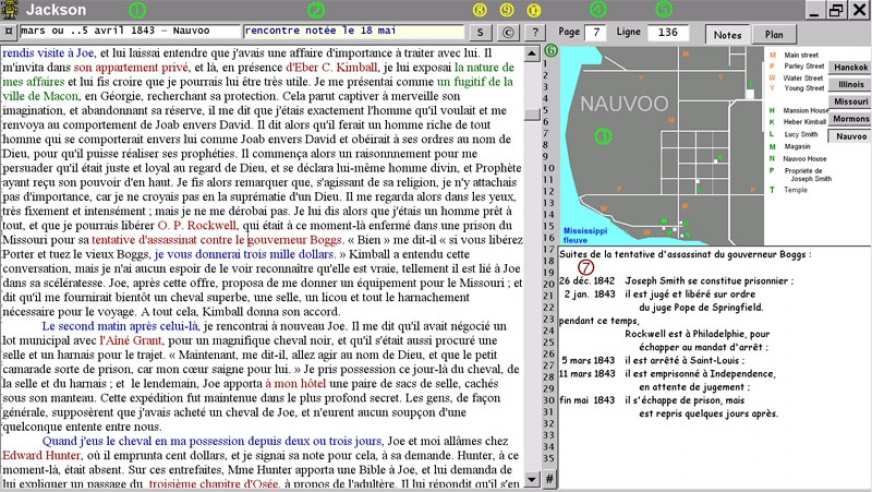Click the scrollbar up arrow of text pane
This screenshot has height=492, width=872.
(532, 54)
